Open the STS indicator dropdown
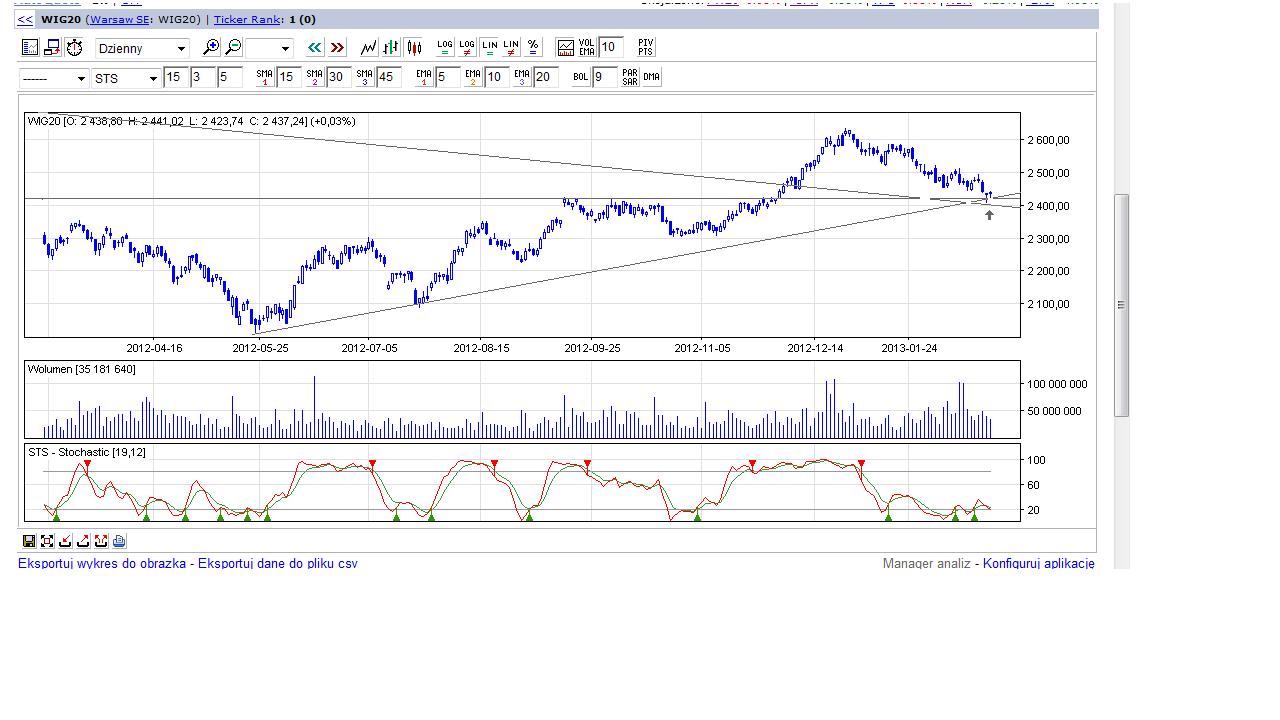 coord(126,78)
